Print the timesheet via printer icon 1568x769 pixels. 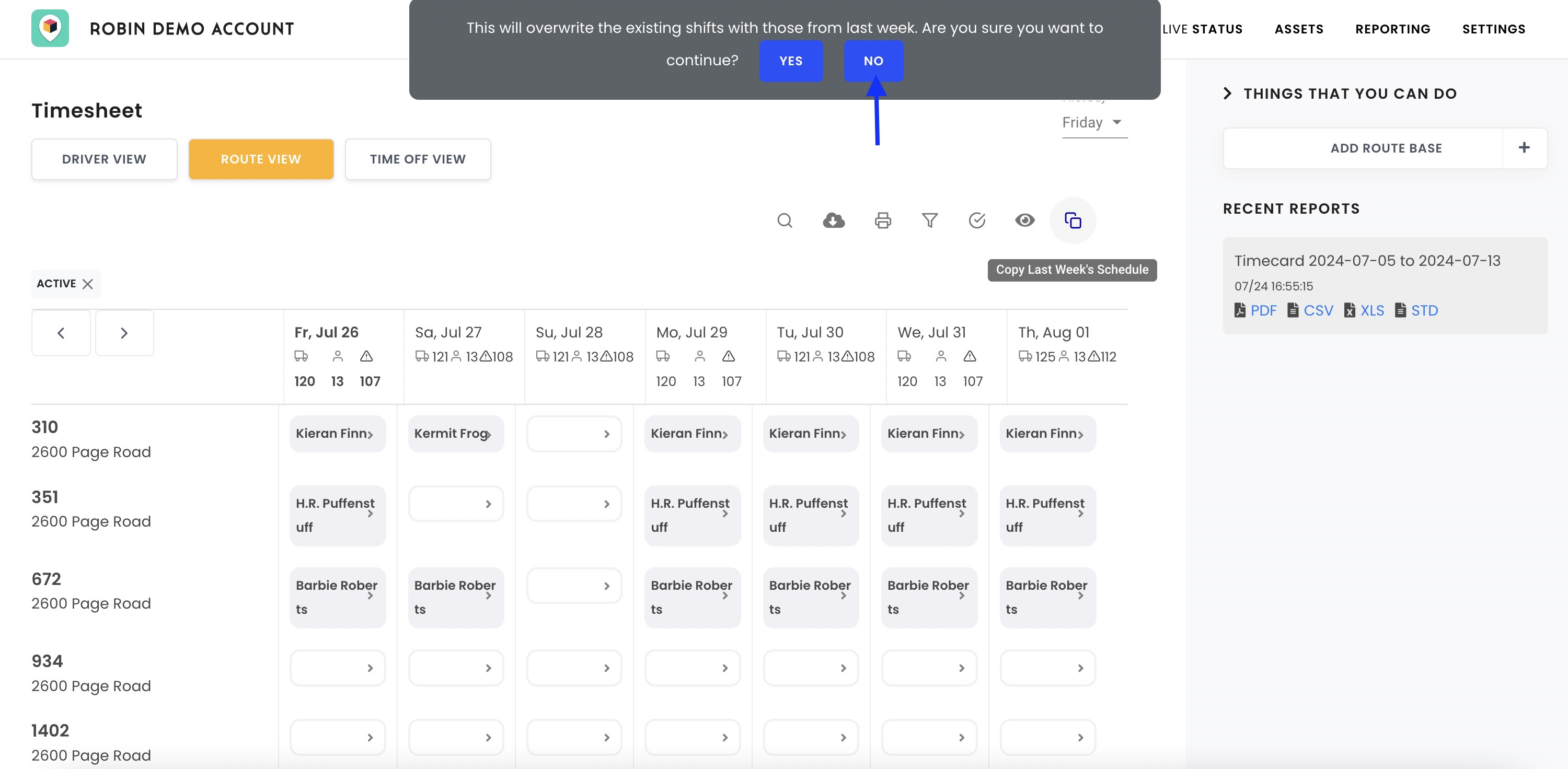click(883, 220)
